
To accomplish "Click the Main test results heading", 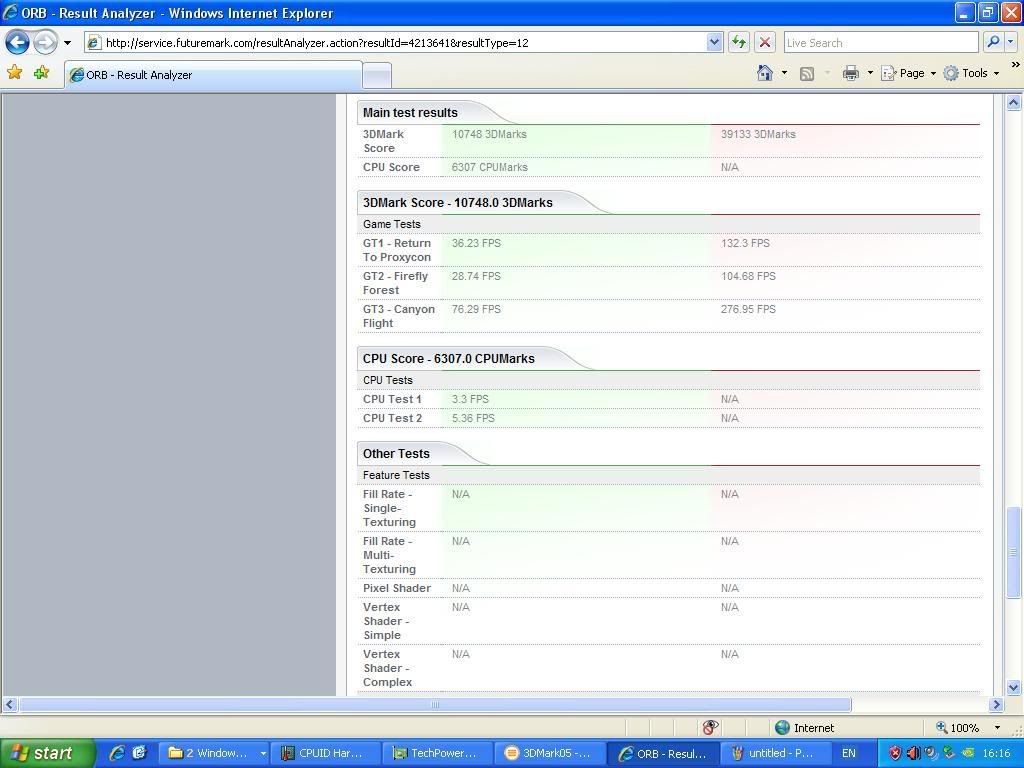I will coord(410,112).
